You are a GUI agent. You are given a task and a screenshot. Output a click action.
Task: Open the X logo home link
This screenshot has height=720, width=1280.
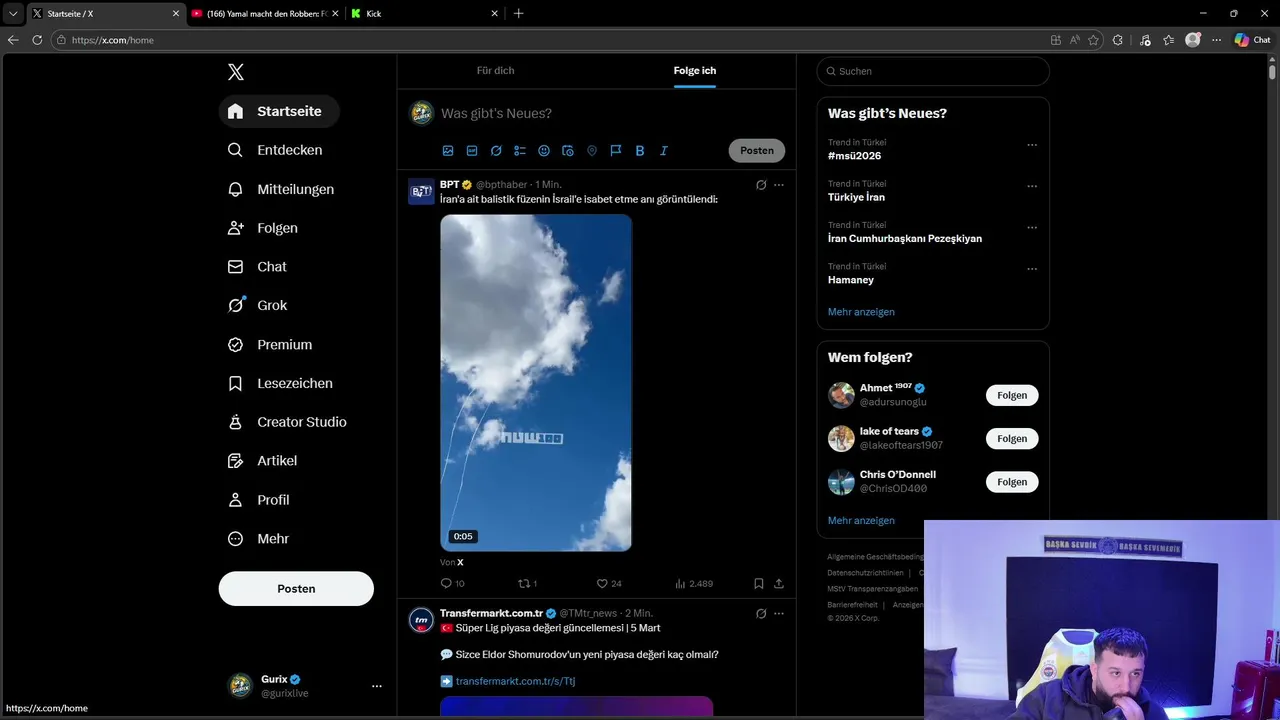pyautogui.click(x=236, y=72)
